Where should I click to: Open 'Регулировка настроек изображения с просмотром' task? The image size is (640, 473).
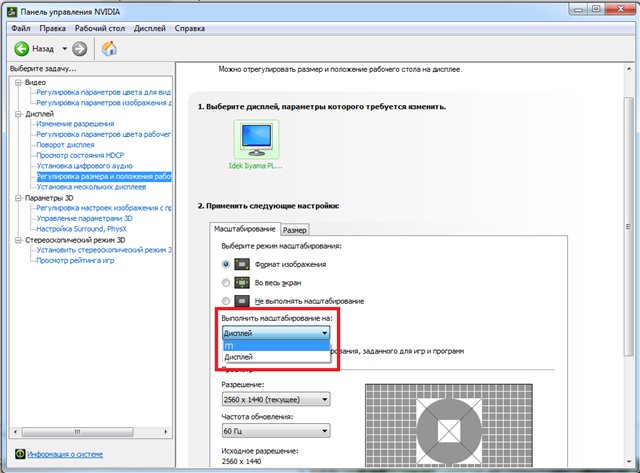point(104,208)
